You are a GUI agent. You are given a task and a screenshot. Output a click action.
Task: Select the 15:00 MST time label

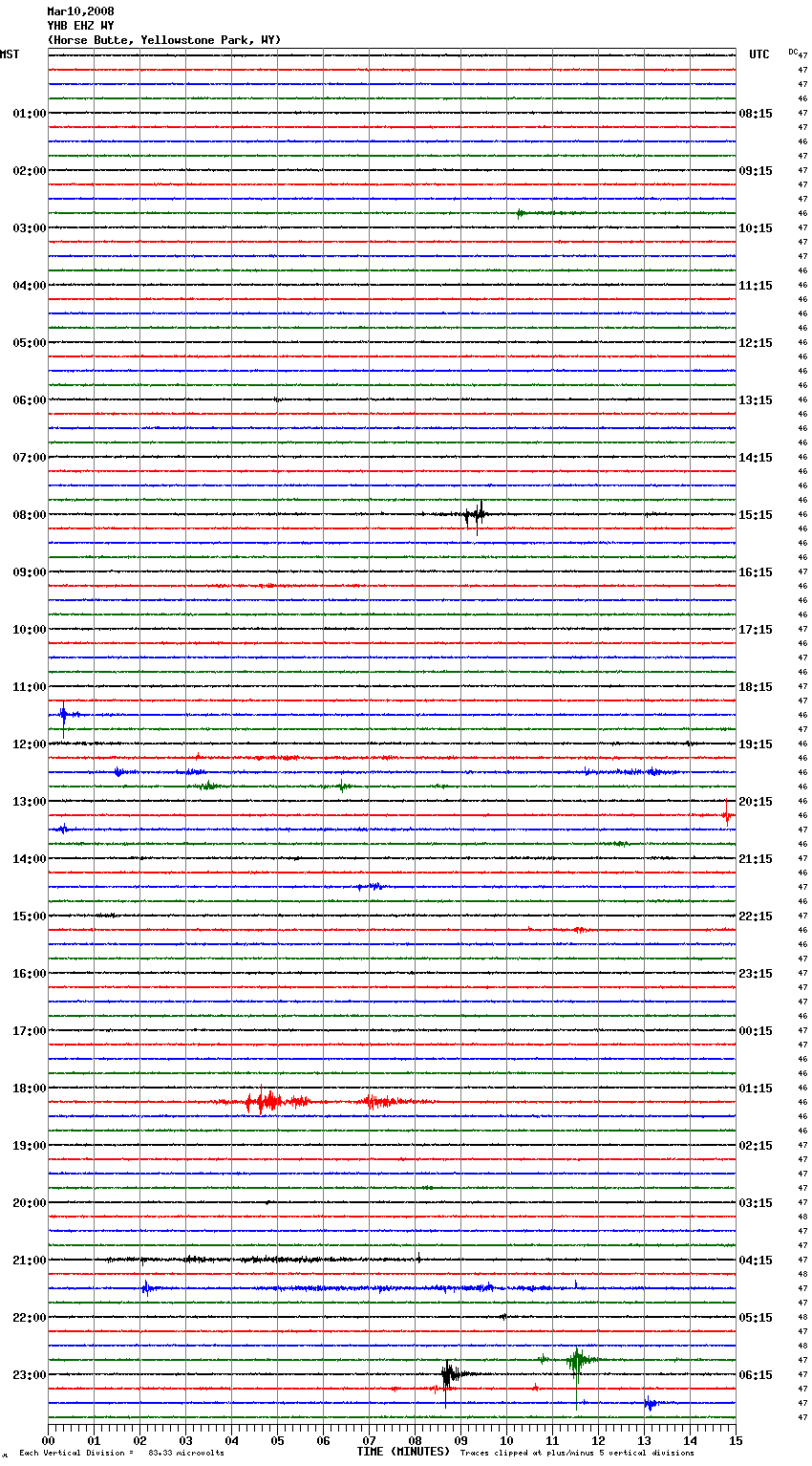point(30,916)
